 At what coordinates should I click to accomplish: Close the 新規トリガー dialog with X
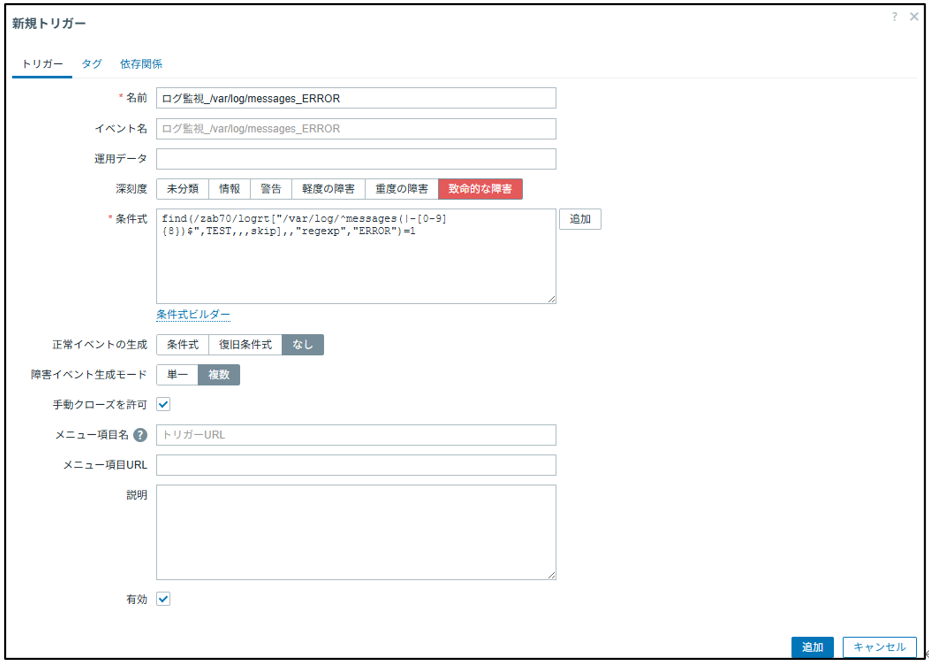tap(914, 17)
